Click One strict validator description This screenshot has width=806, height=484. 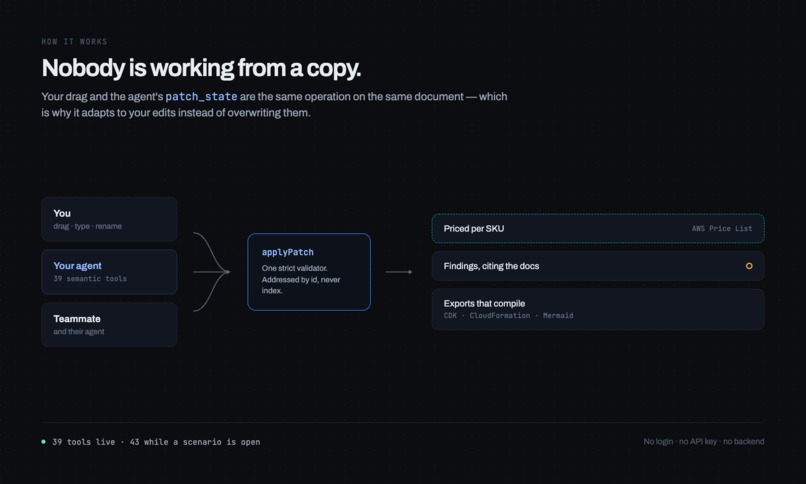301,280
